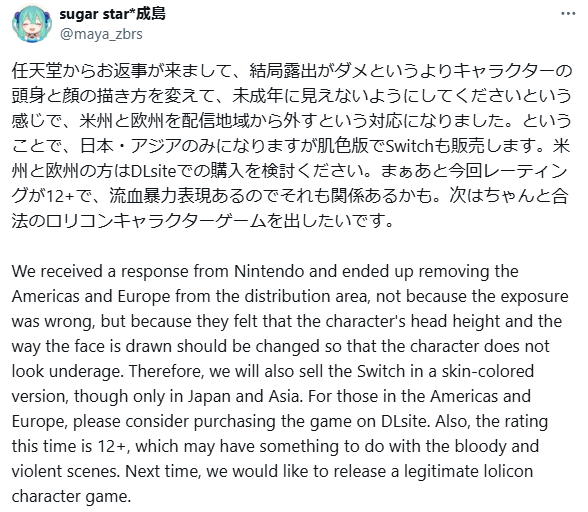Open the sugar star*成島 display name
The image size is (588, 512).
coord(112,14)
